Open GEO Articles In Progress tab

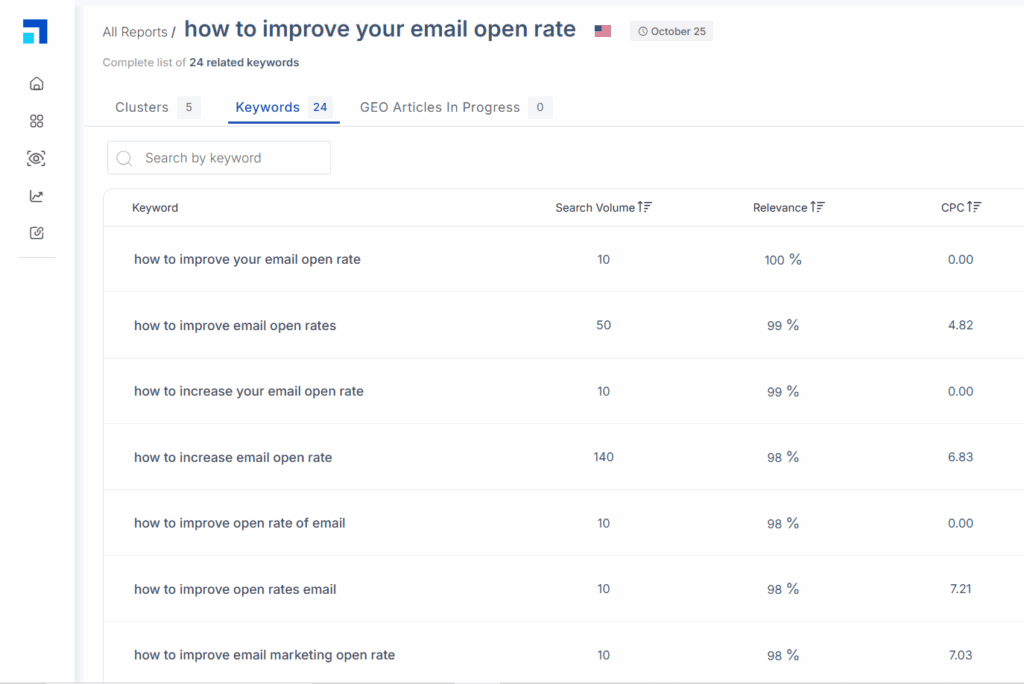(440, 107)
